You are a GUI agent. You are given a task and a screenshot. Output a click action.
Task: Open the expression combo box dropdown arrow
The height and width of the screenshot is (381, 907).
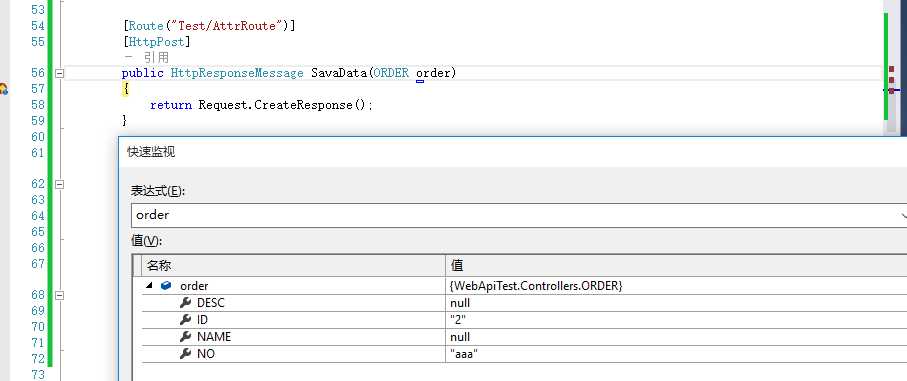(x=902, y=215)
